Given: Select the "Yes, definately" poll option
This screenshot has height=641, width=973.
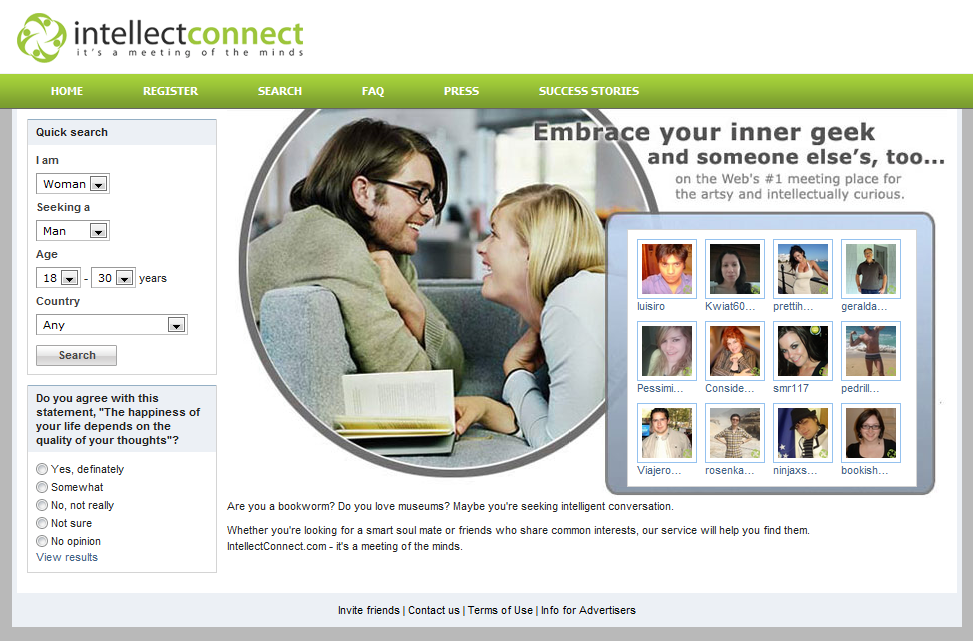Looking at the screenshot, I should pos(42,469).
